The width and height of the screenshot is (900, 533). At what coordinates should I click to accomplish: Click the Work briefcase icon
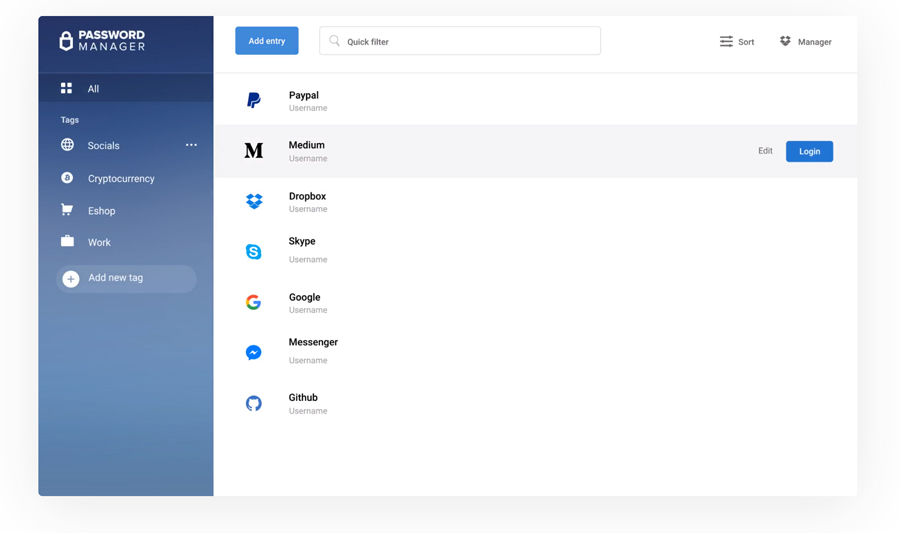tap(67, 241)
